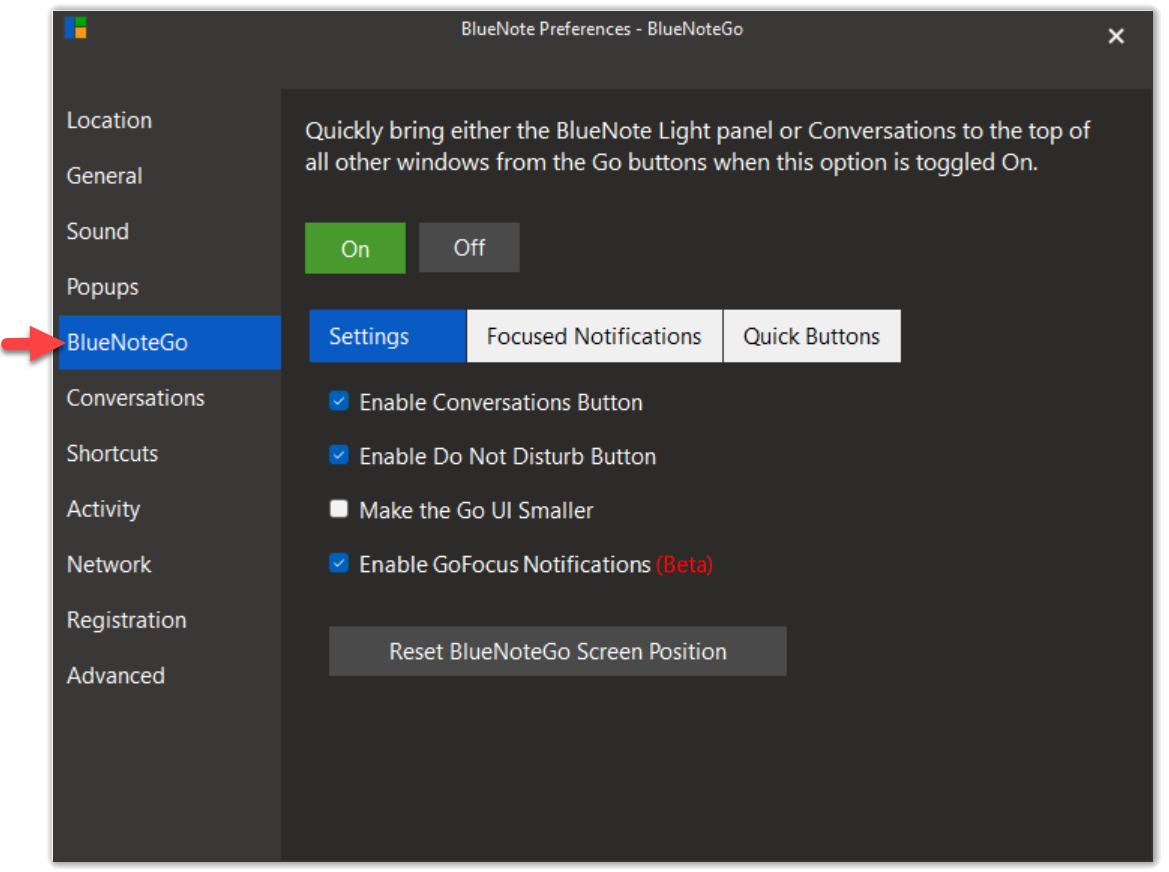
Task: Uncheck Enable Do Not Disturb Button
Action: tap(338, 455)
